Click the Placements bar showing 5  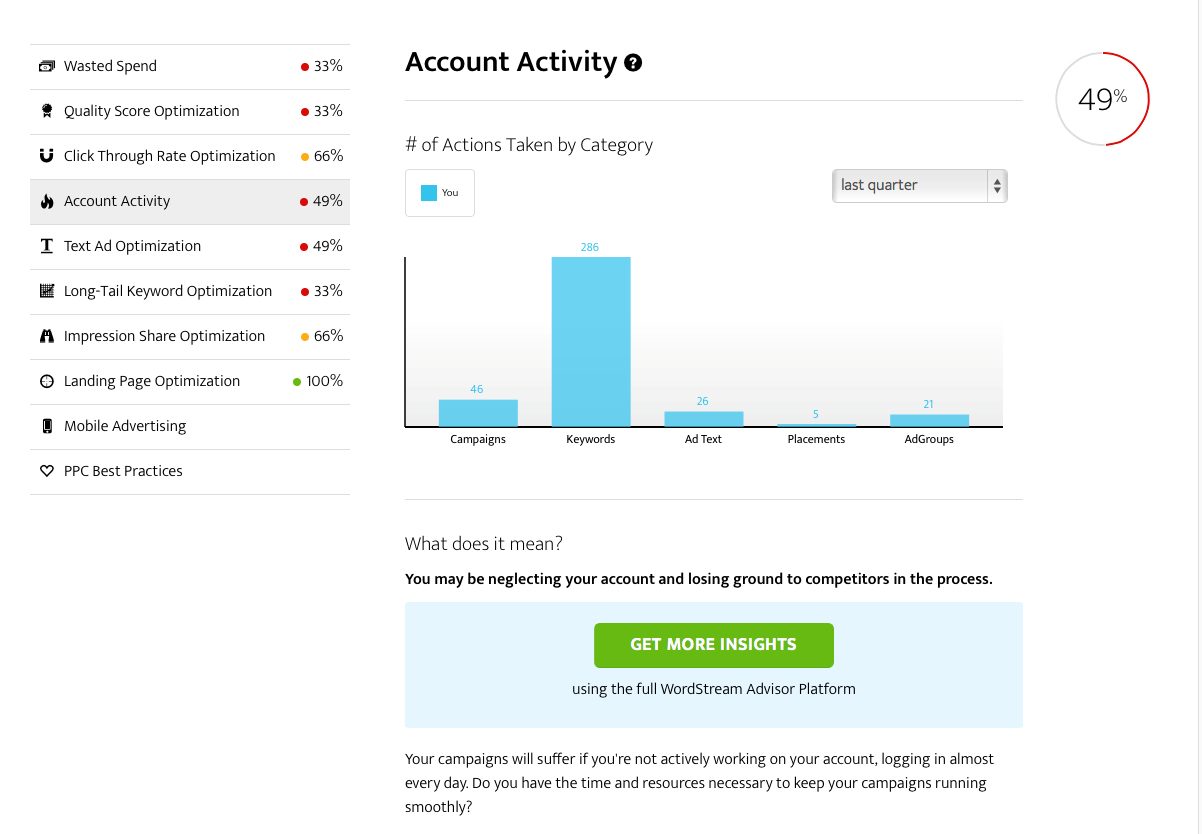tap(817, 425)
